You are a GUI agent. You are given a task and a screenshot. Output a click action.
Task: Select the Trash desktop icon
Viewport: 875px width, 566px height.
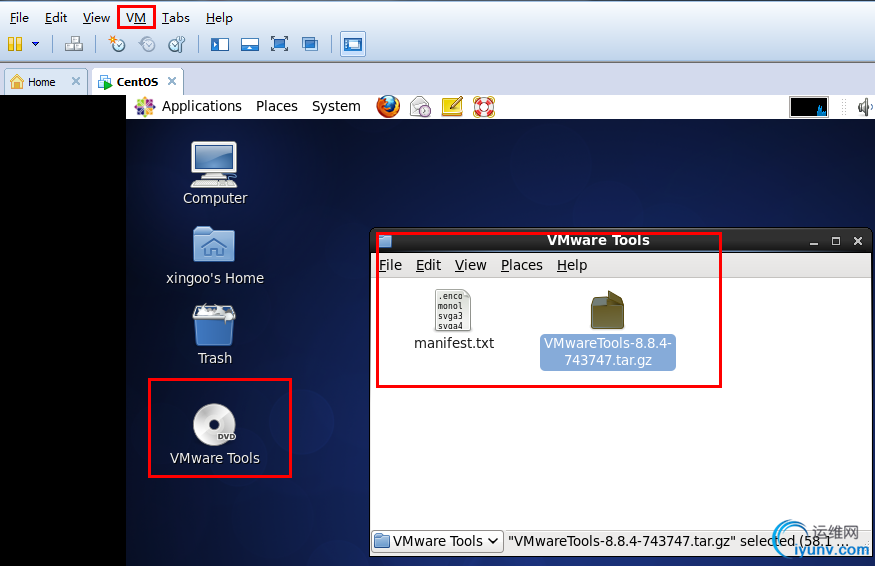pos(214,335)
